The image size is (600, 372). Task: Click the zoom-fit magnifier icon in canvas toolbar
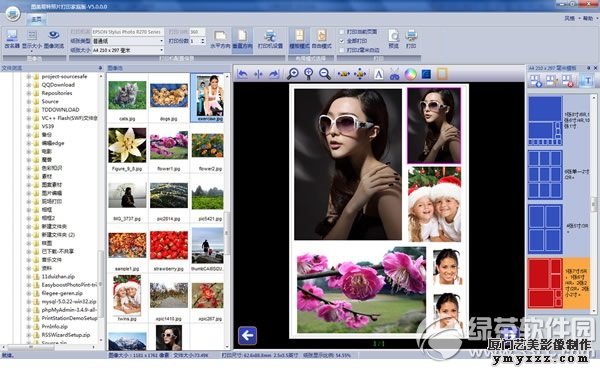tap(308, 74)
